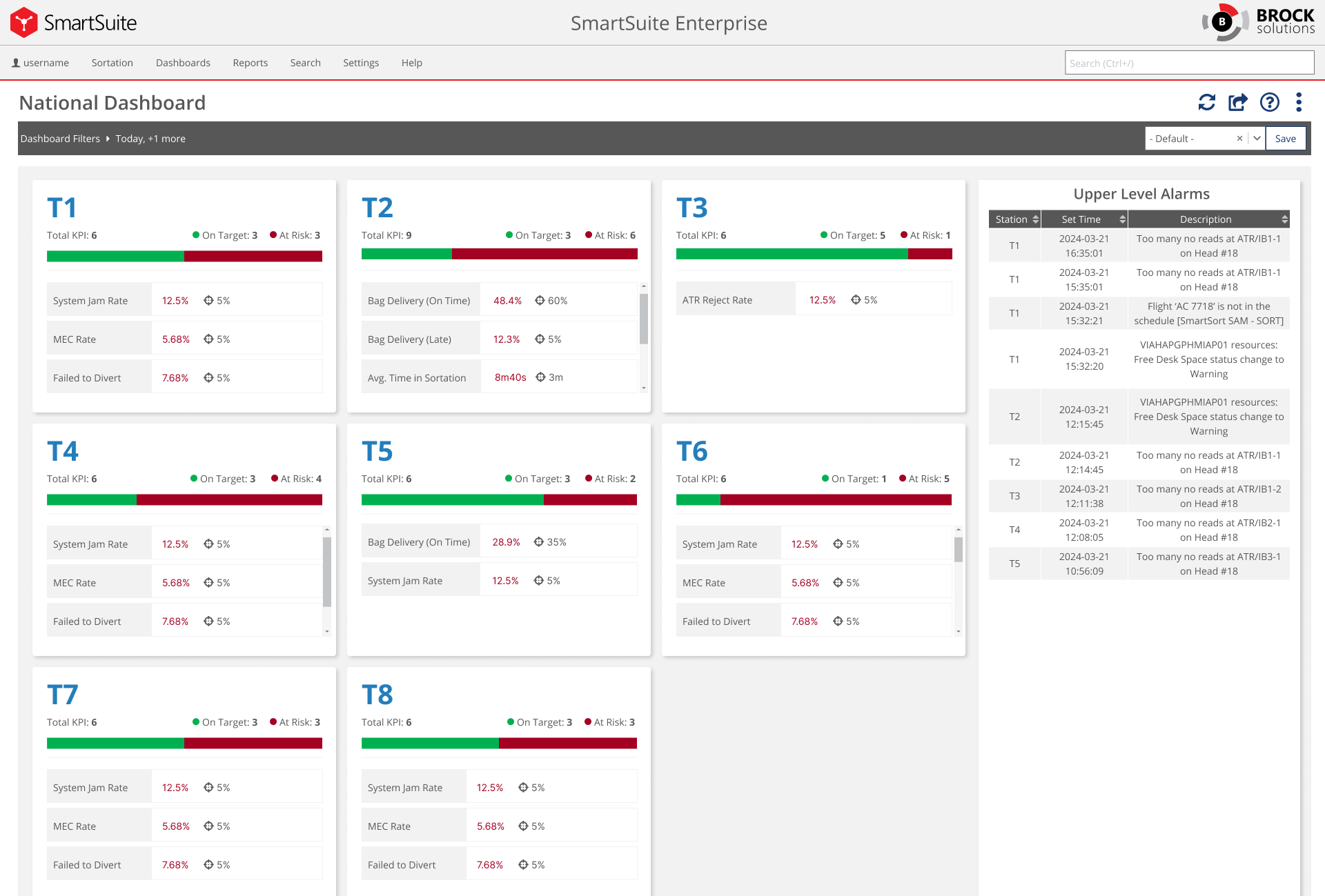
Task: Open the T5 station title link
Action: [x=377, y=452]
